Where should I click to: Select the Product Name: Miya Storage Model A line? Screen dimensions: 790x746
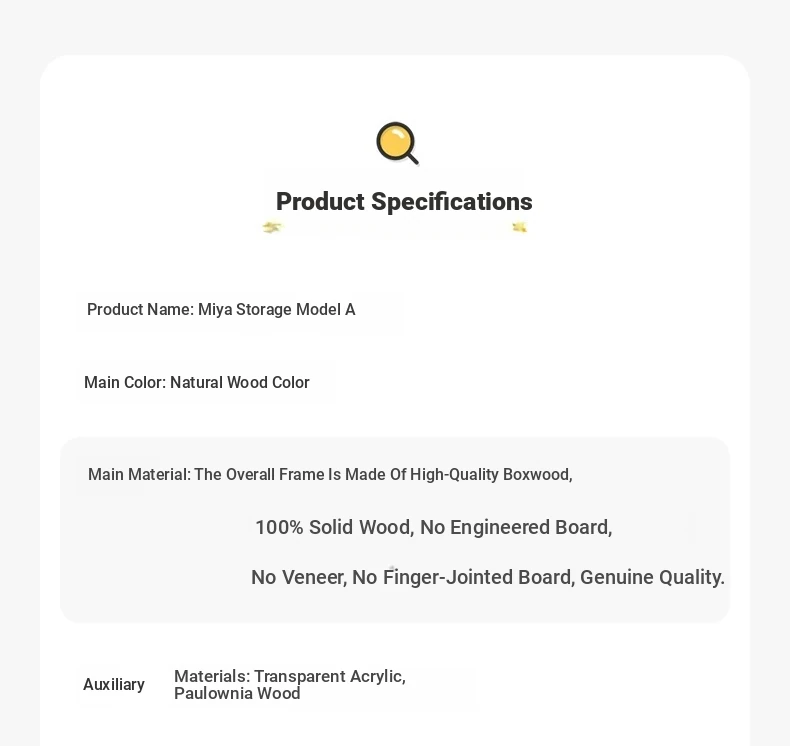coord(221,309)
